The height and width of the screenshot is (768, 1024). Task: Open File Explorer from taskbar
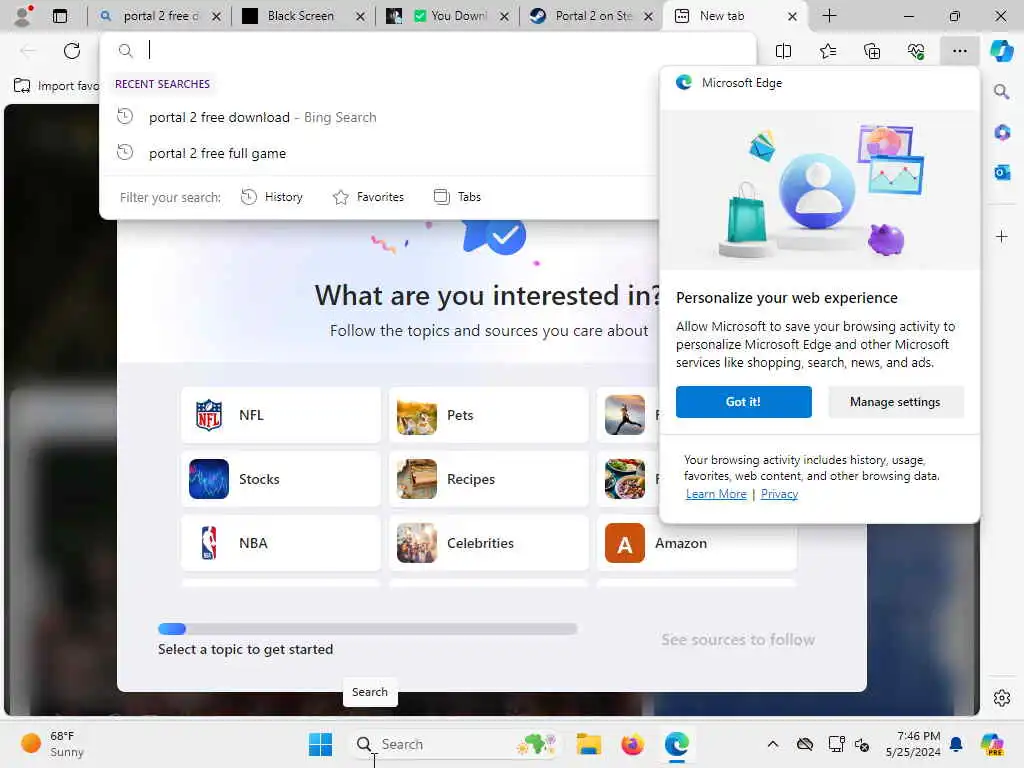[x=588, y=744]
